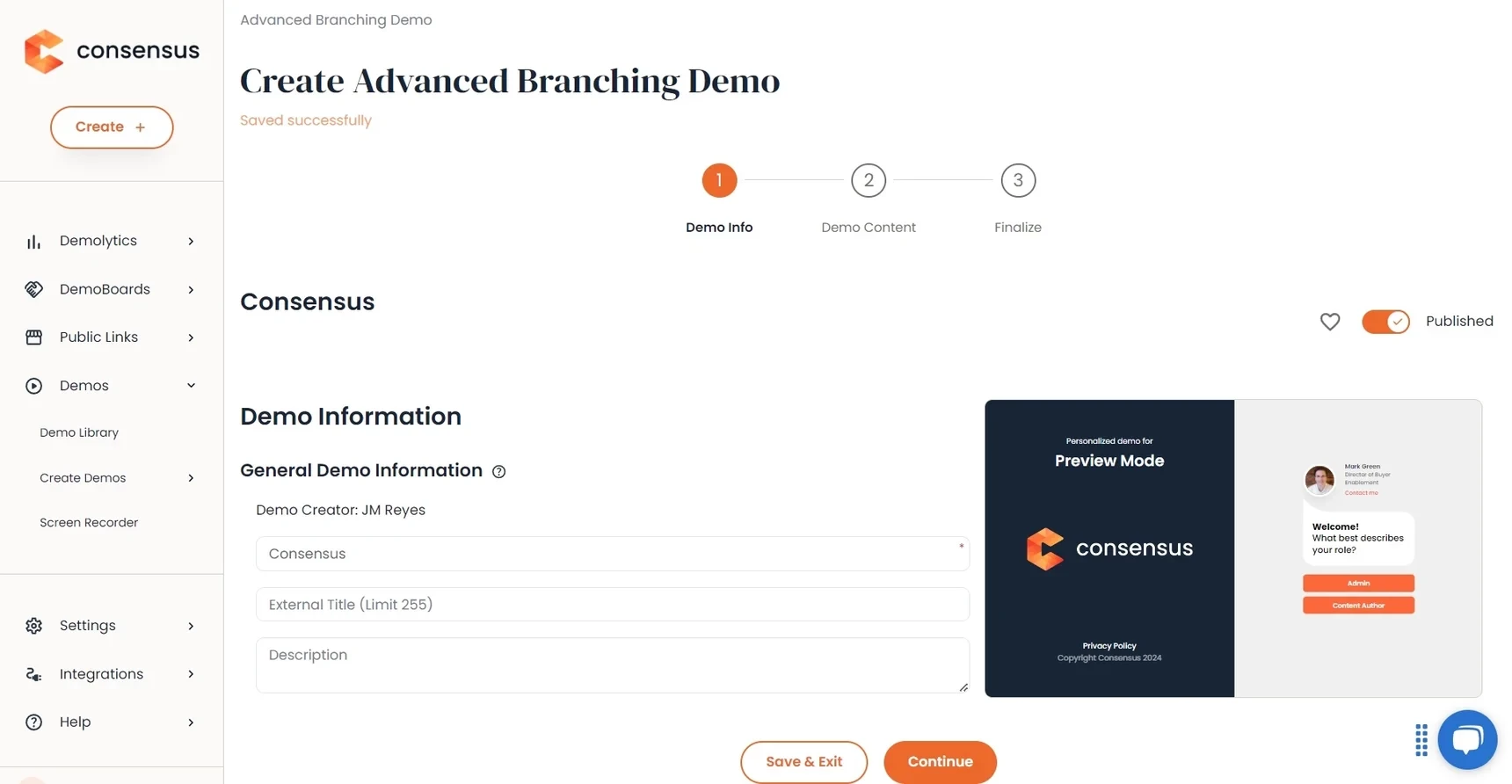Click the Demolytics label in sidebar
The width and height of the screenshot is (1512, 784).
point(98,241)
